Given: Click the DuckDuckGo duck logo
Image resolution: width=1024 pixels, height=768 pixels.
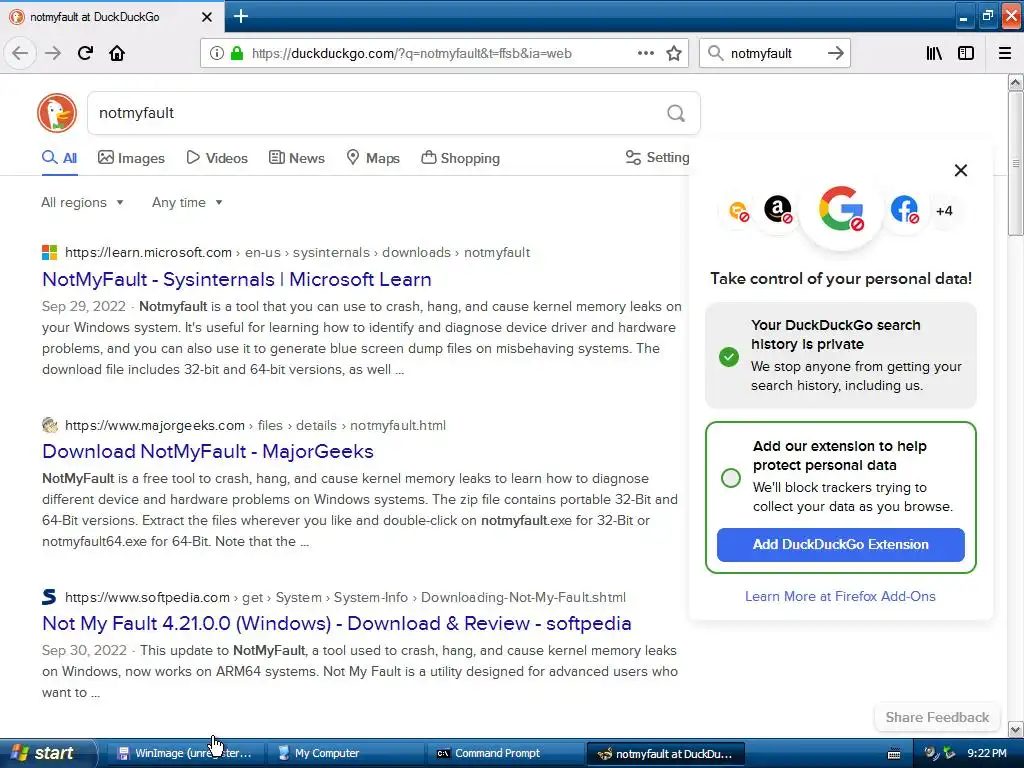Looking at the screenshot, I should point(57,113).
